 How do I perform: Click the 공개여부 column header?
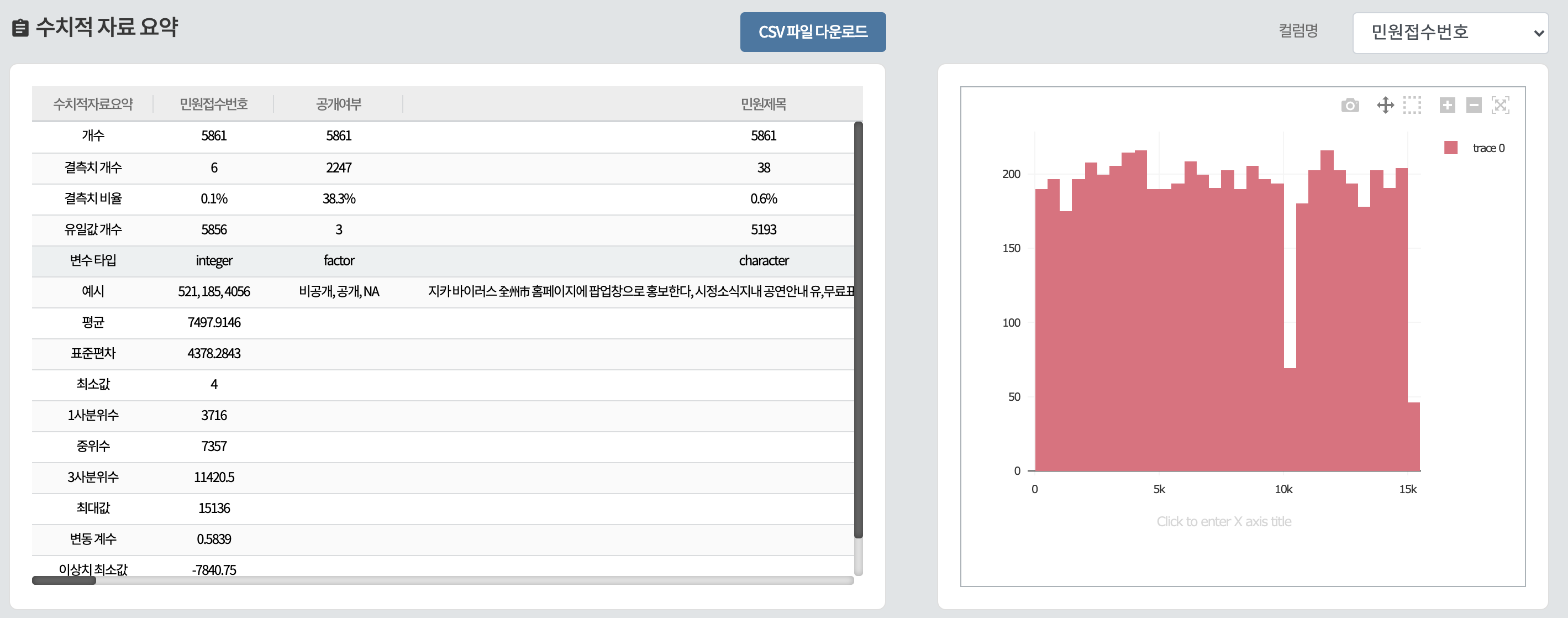pos(339,104)
